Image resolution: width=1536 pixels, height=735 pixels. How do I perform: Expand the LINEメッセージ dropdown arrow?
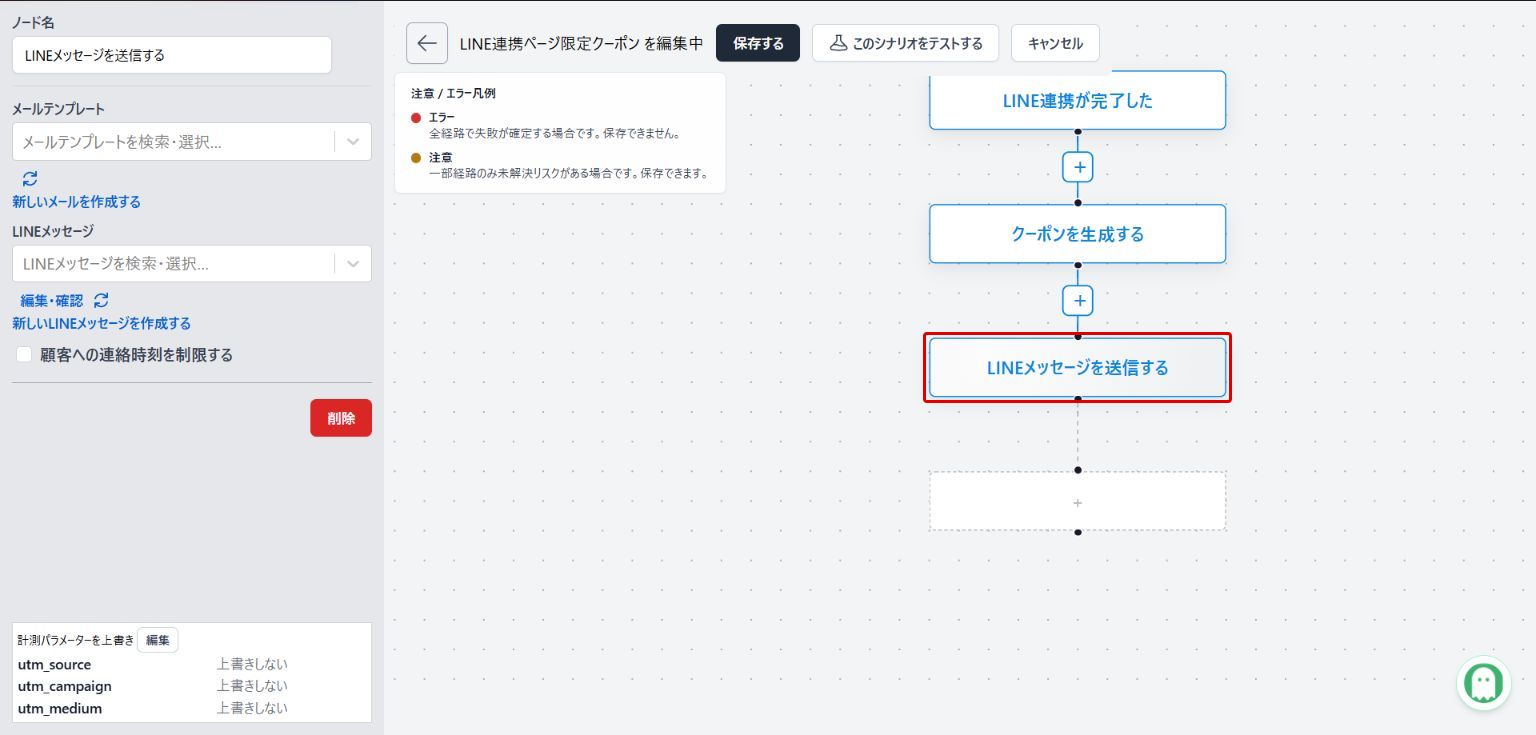click(353, 264)
